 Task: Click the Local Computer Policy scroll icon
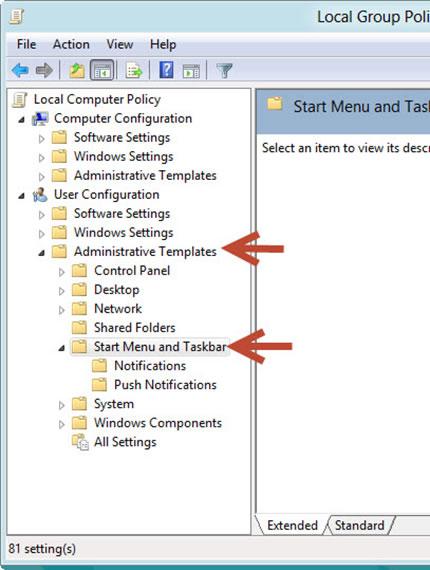click(19, 100)
